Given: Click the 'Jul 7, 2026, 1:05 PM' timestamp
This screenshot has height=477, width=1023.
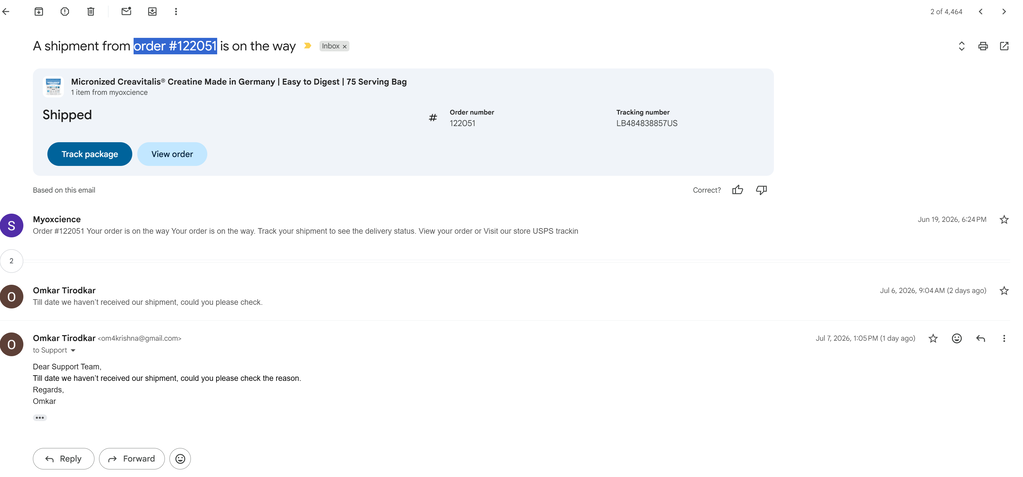Looking at the screenshot, I should pos(865,339).
